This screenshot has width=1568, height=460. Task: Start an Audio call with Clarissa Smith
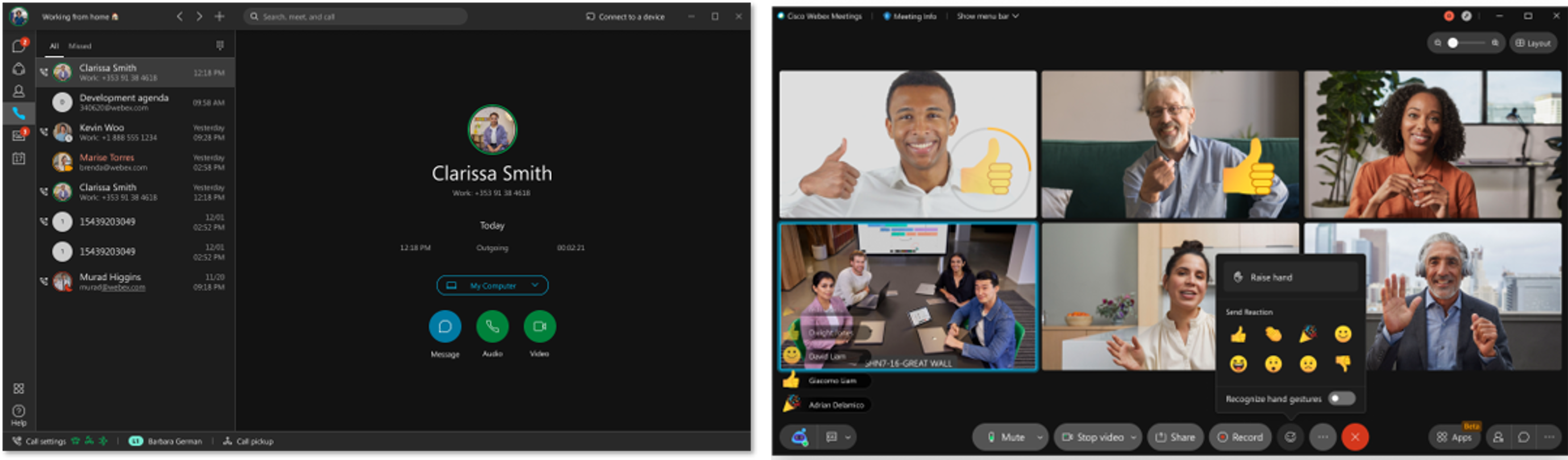tap(492, 326)
